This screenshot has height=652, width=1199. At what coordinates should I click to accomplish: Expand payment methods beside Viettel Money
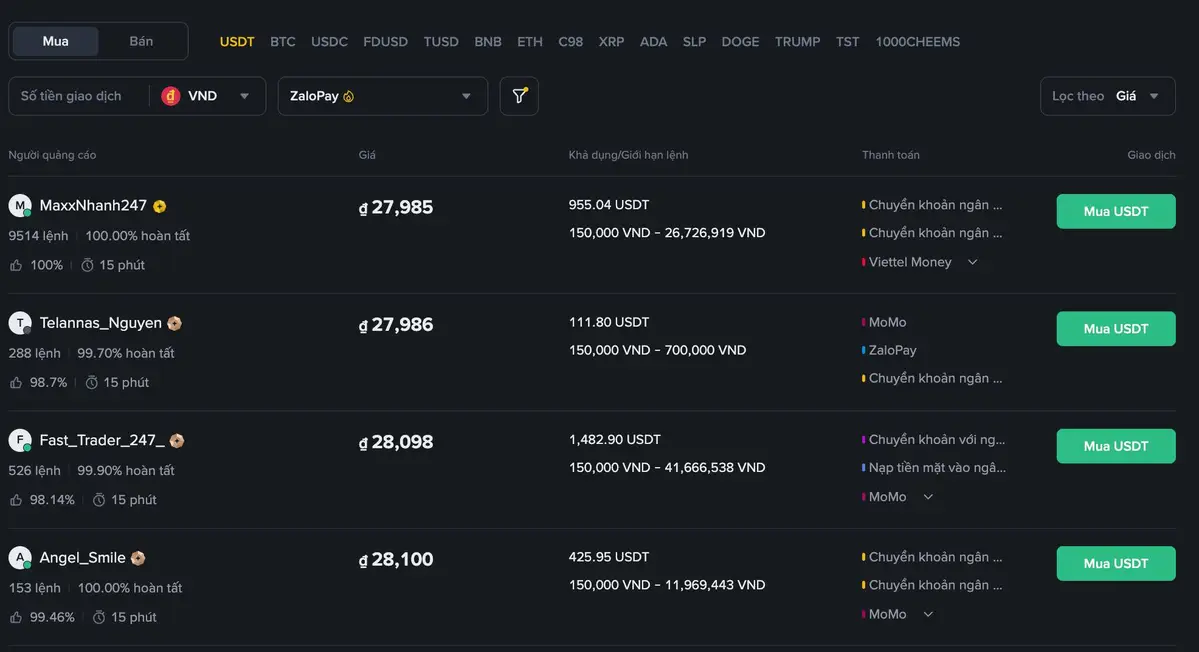pos(972,262)
